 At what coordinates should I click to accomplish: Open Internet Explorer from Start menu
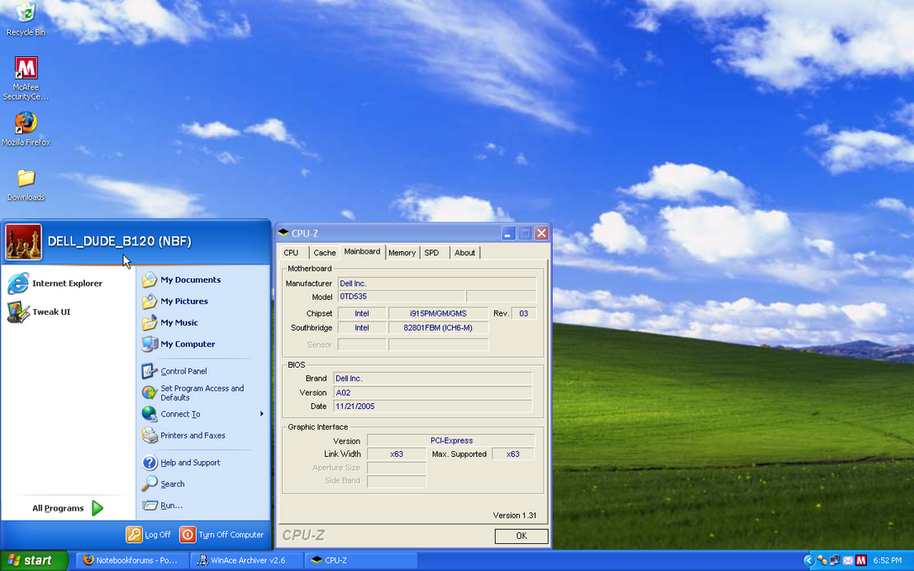pyautogui.click(x=55, y=283)
